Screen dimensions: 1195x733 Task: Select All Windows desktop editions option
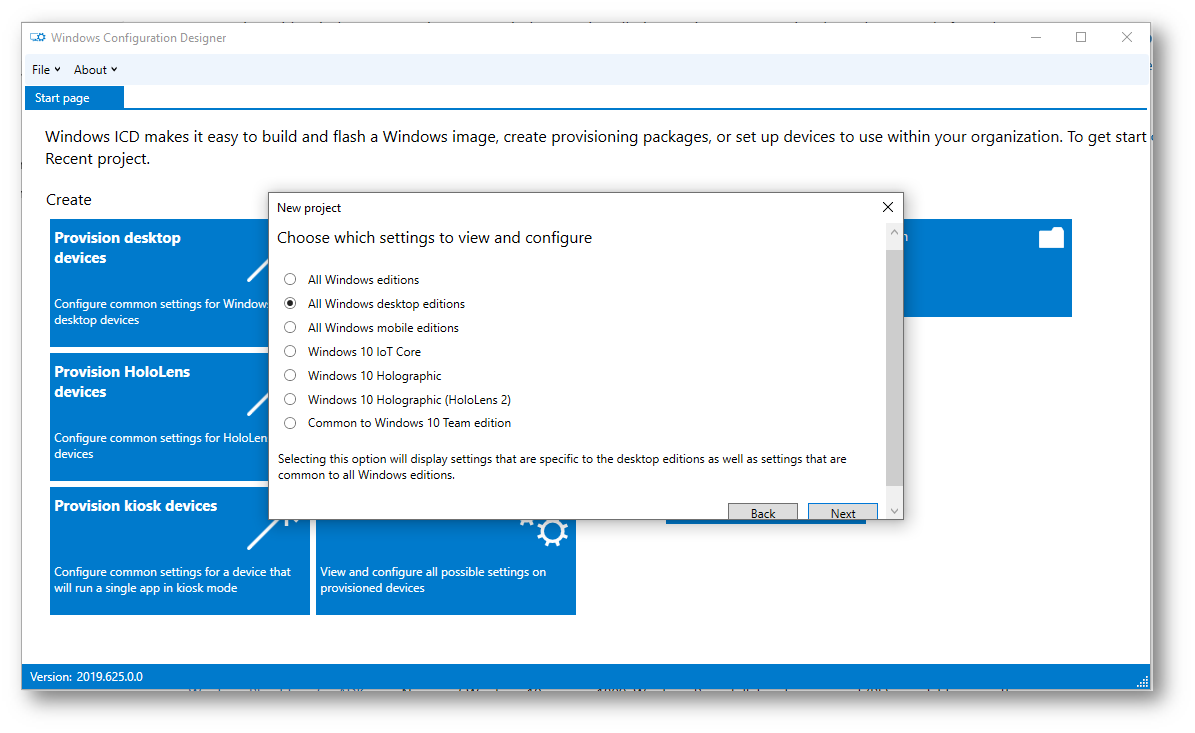(290, 303)
